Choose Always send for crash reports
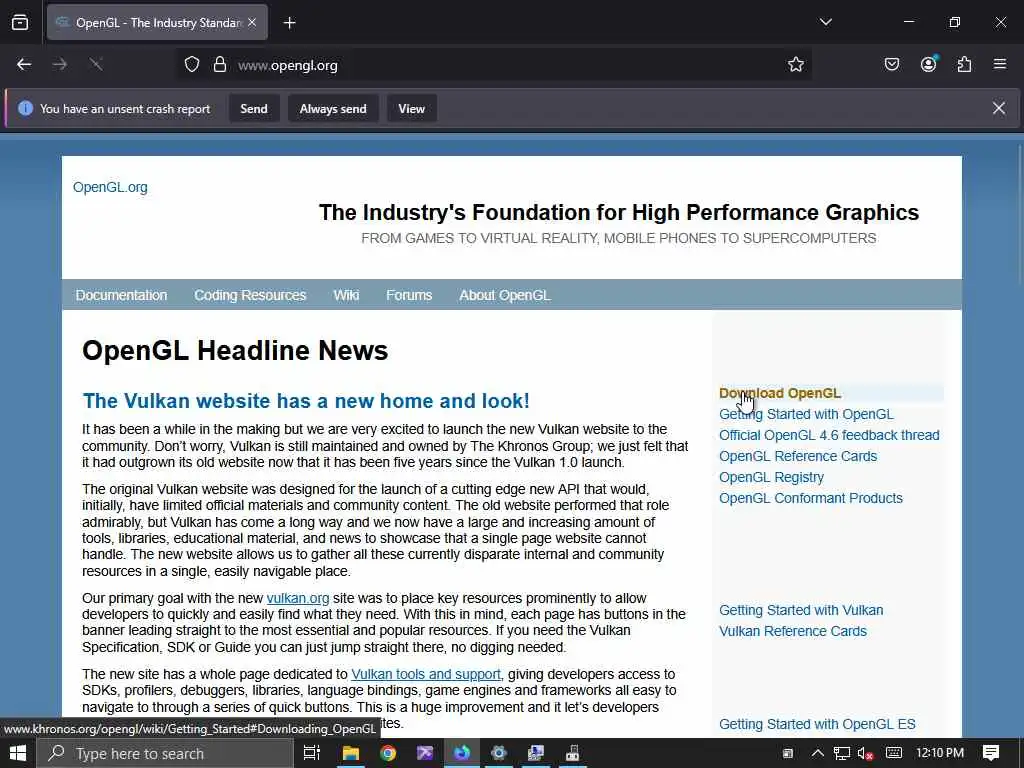 (333, 109)
